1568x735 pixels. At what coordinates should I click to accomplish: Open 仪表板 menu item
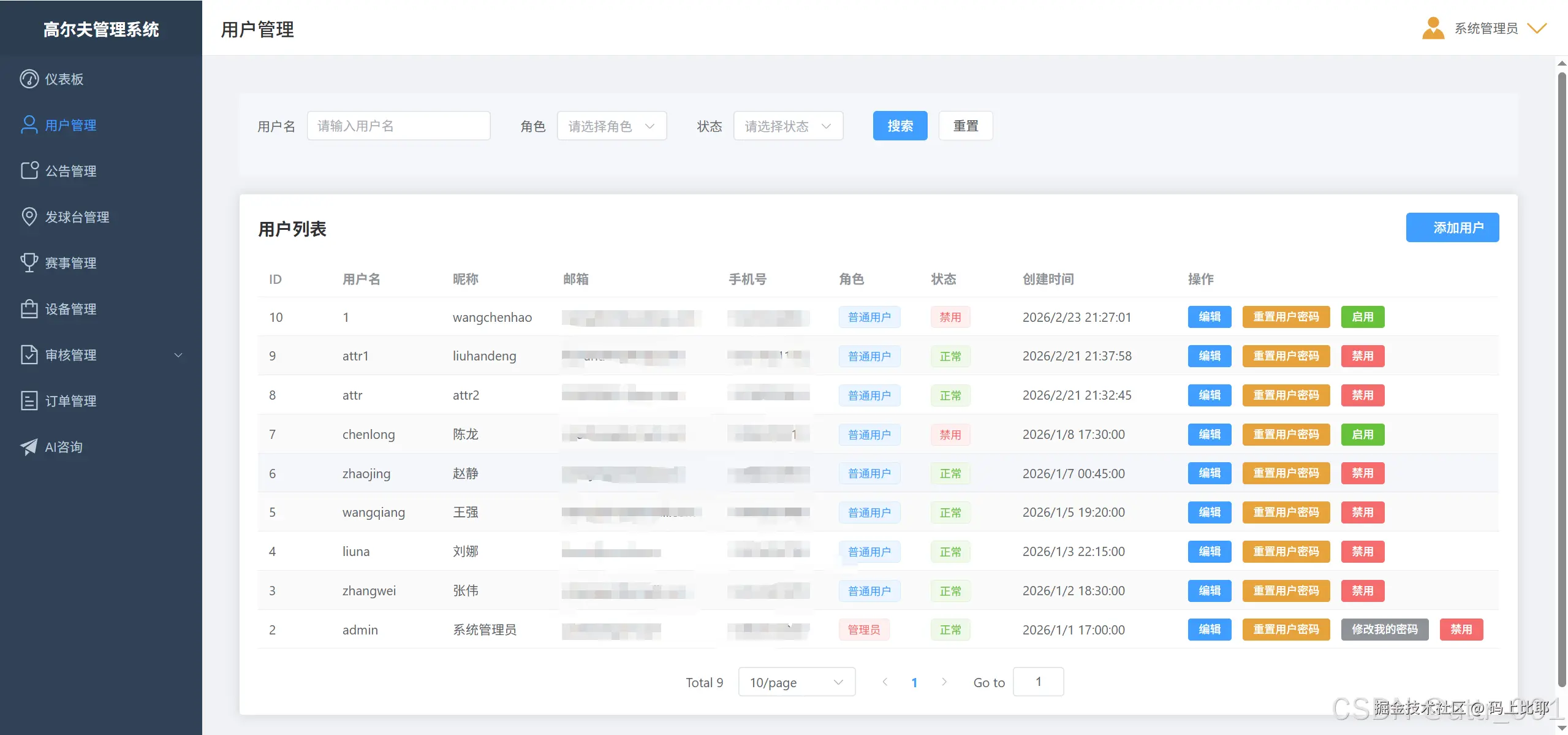(x=101, y=79)
